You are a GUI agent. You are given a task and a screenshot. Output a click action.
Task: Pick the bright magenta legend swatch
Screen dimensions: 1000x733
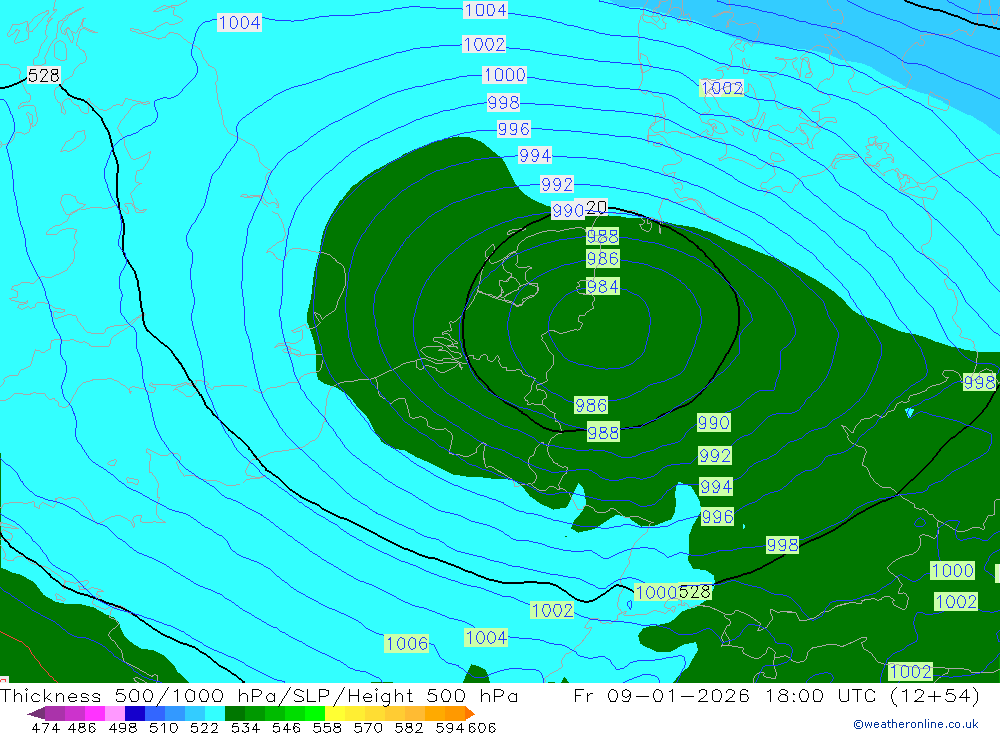[x=95, y=713]
